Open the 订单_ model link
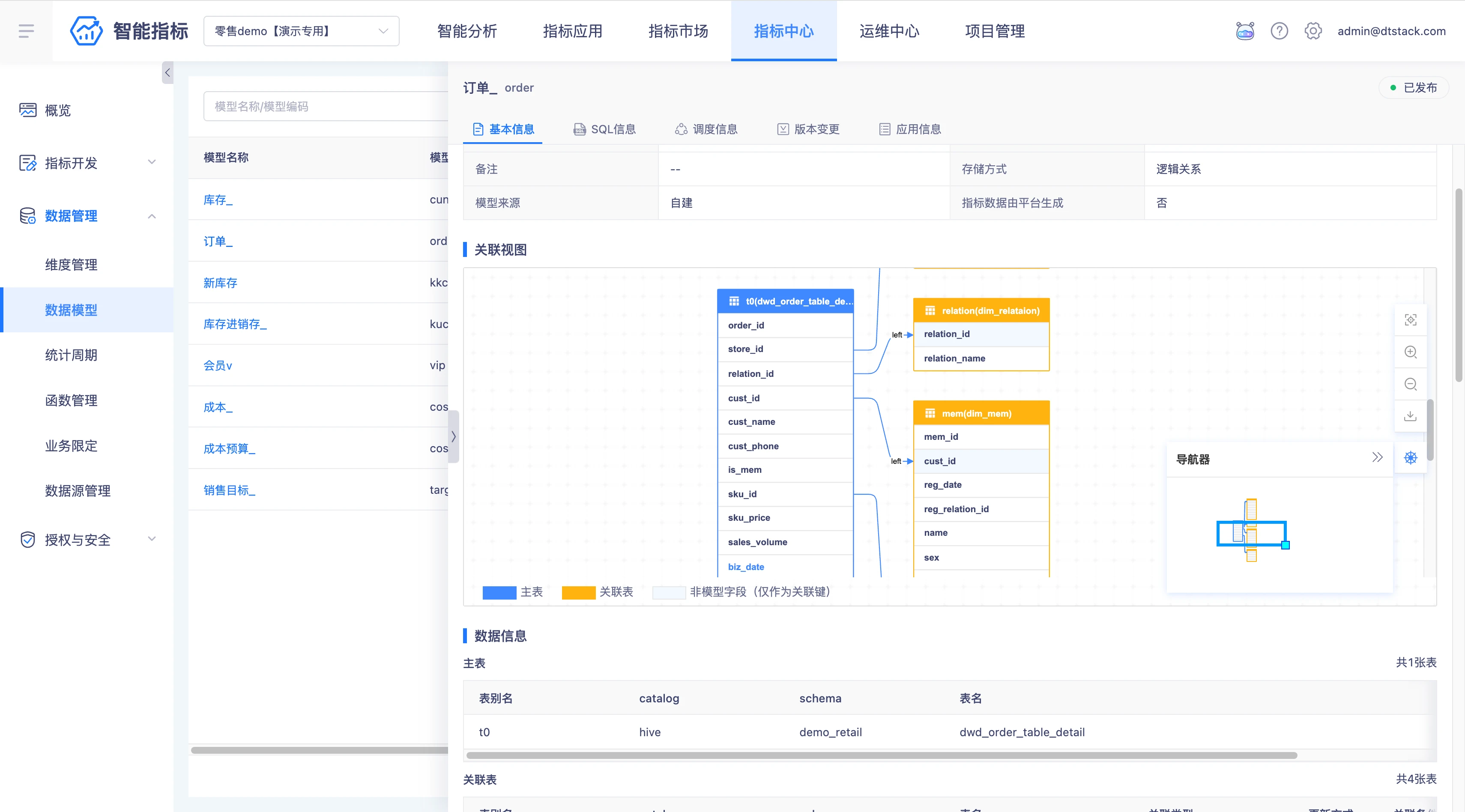Viewport: 1465px width, 812px height. click(x=218, y=241)
